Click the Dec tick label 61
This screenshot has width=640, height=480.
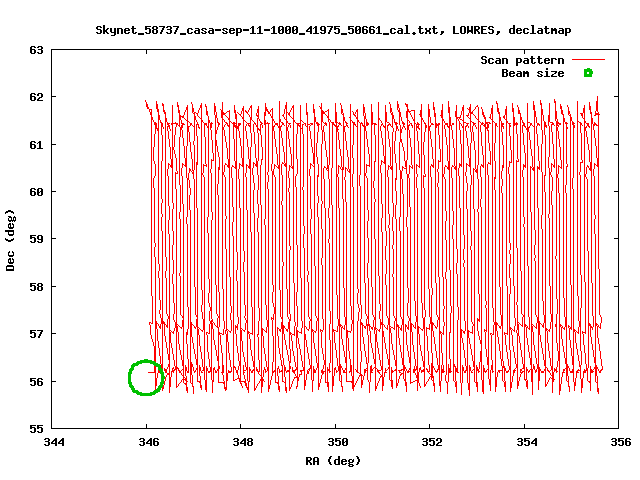36,145
